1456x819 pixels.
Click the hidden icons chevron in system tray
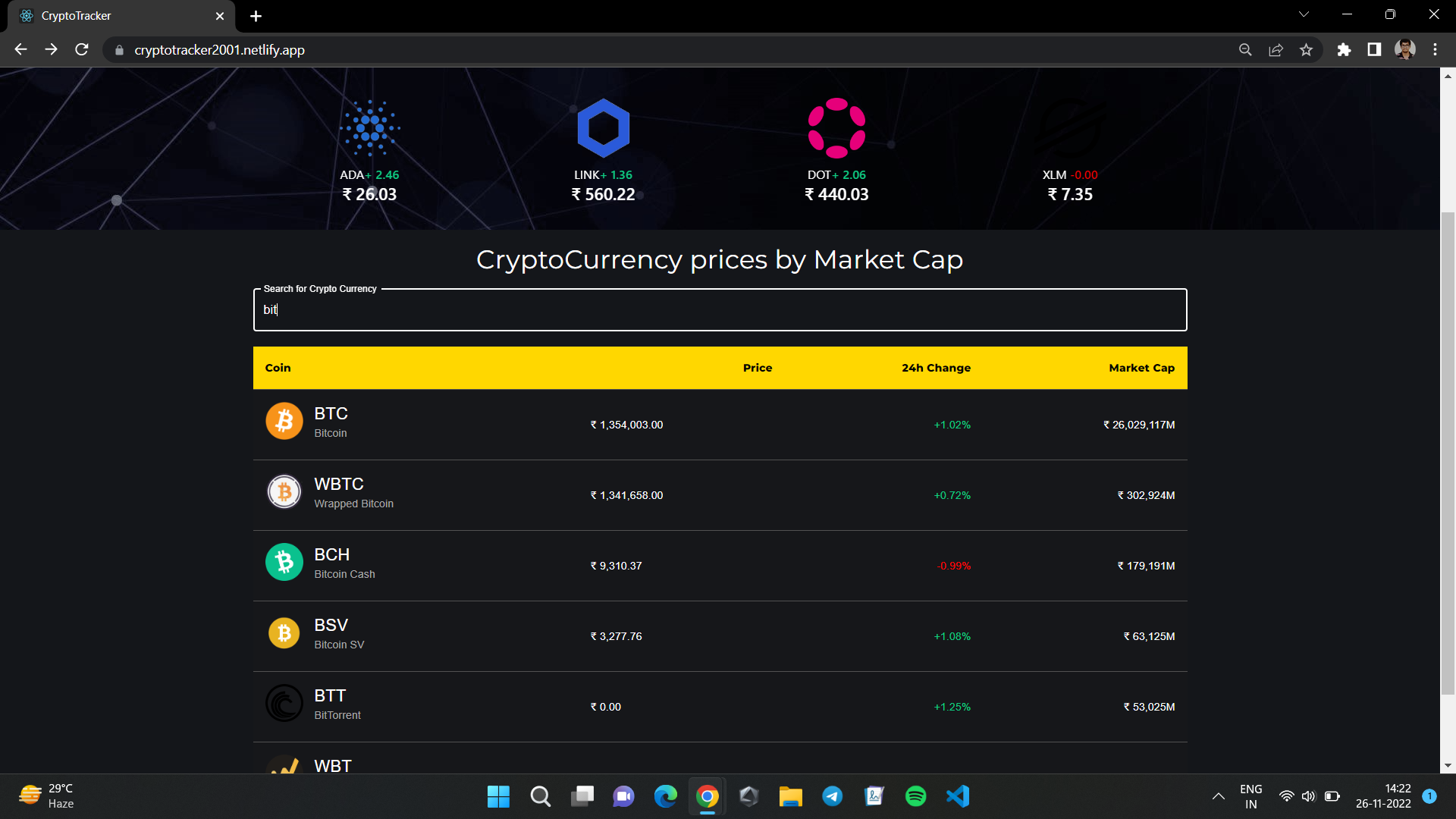(x=1219, y=796)
